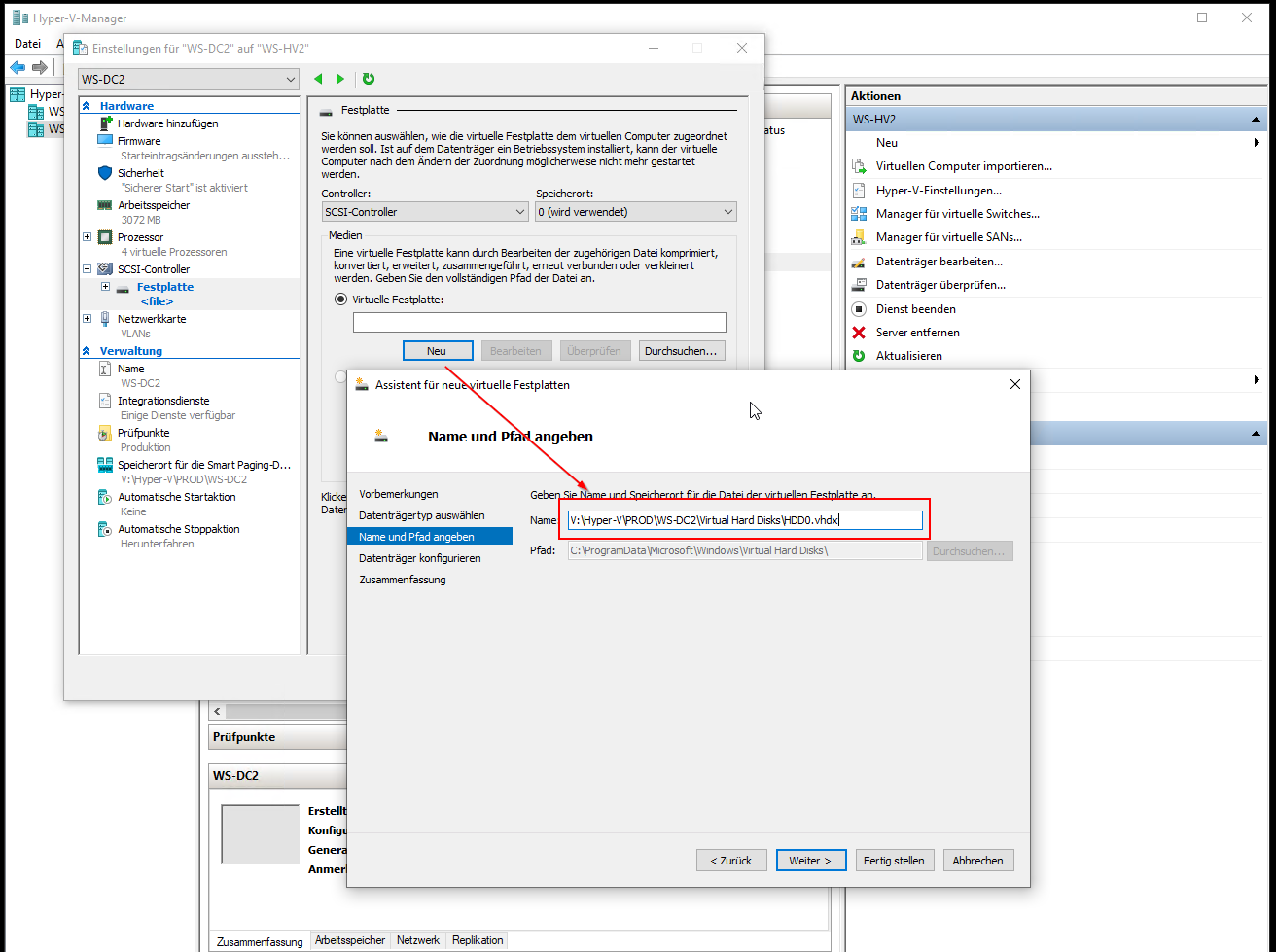Image resolution: width=1276 pixels, height=952 pixels.
Task: Click the red X Server entfernen icon
Action: (859, 333)
